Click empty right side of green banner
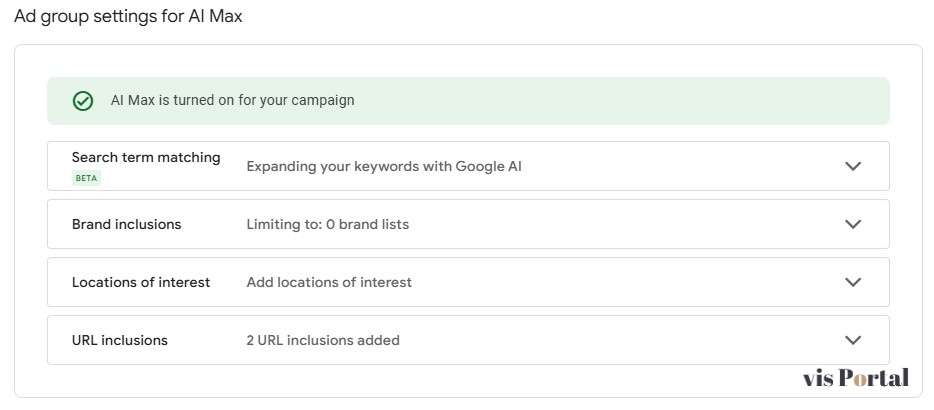The image size is (934, 410). [x=700, y=100]
